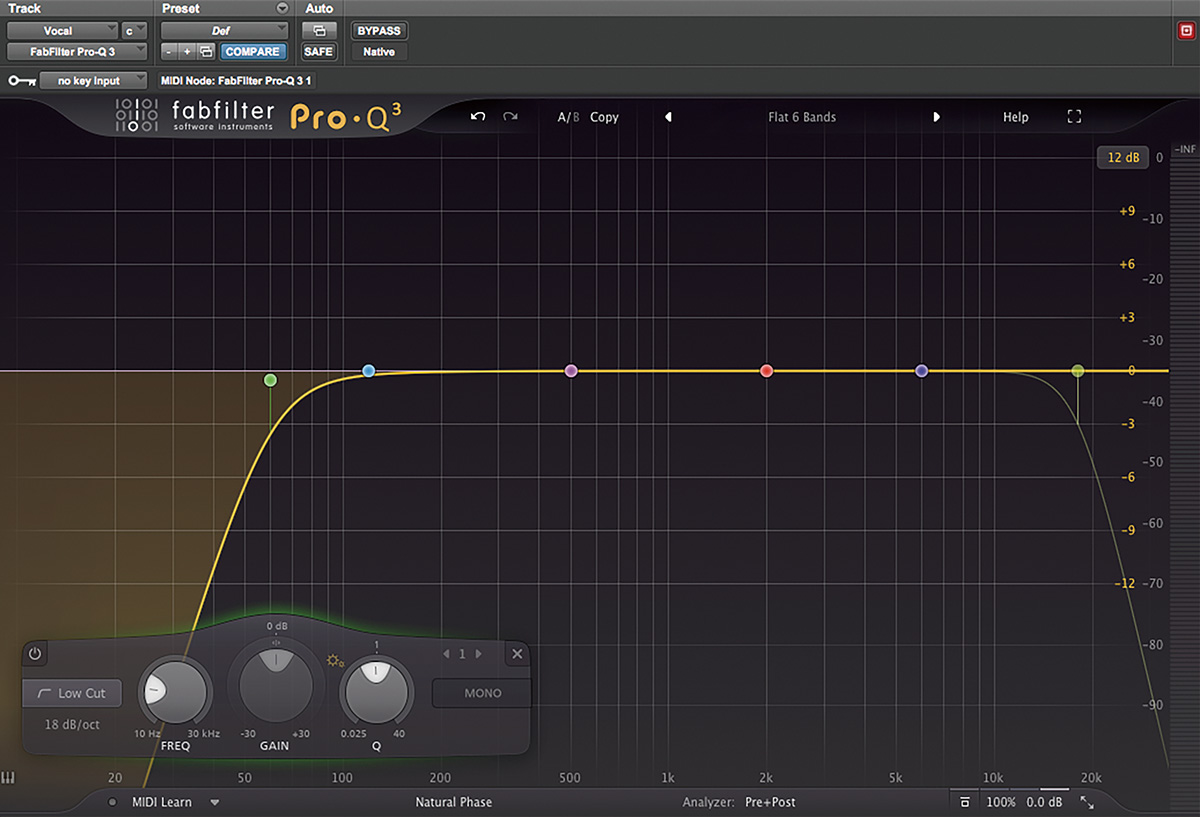Open the MIDI Learn dropdown arrow
This screenshot has width=1200, height=817.
click(x=214, y=802)
